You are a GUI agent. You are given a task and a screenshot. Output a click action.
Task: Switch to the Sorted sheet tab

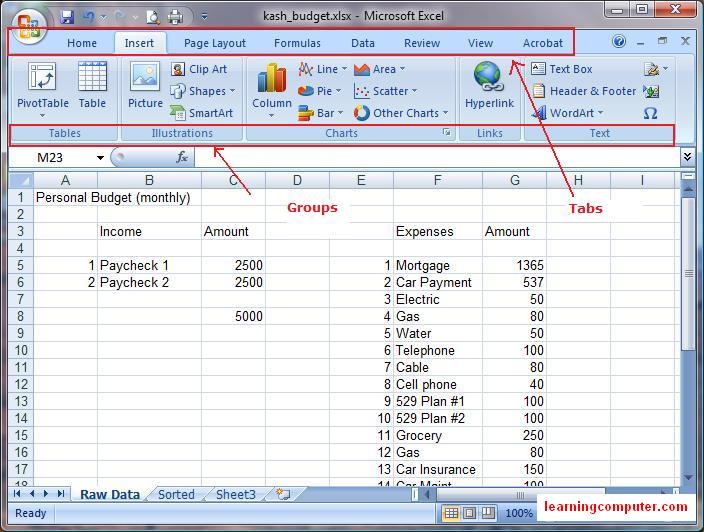pyautogui.click(x=176, y=494)
